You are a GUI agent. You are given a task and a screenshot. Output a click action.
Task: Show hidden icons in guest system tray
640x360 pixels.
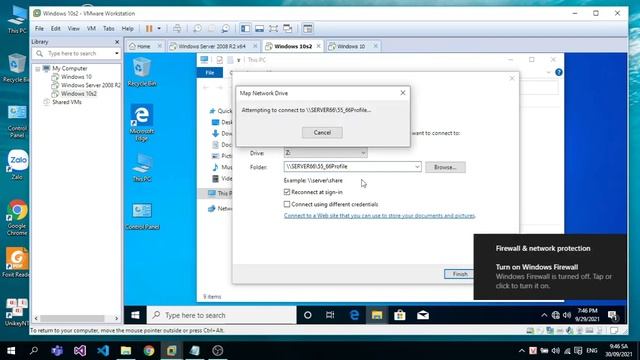[544, 315]
